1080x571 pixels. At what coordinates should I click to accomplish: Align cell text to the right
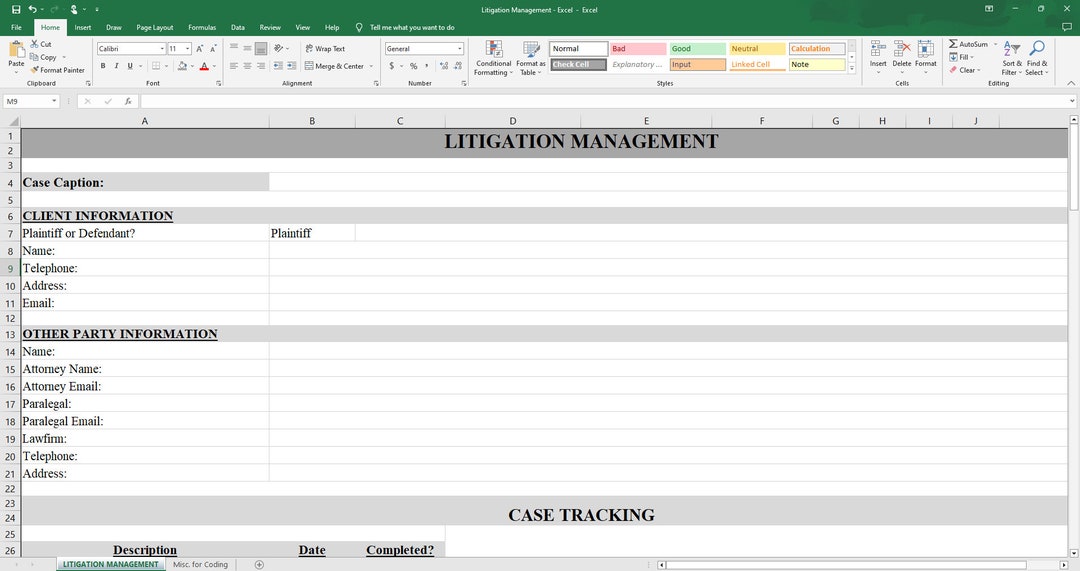click(261, 66)
